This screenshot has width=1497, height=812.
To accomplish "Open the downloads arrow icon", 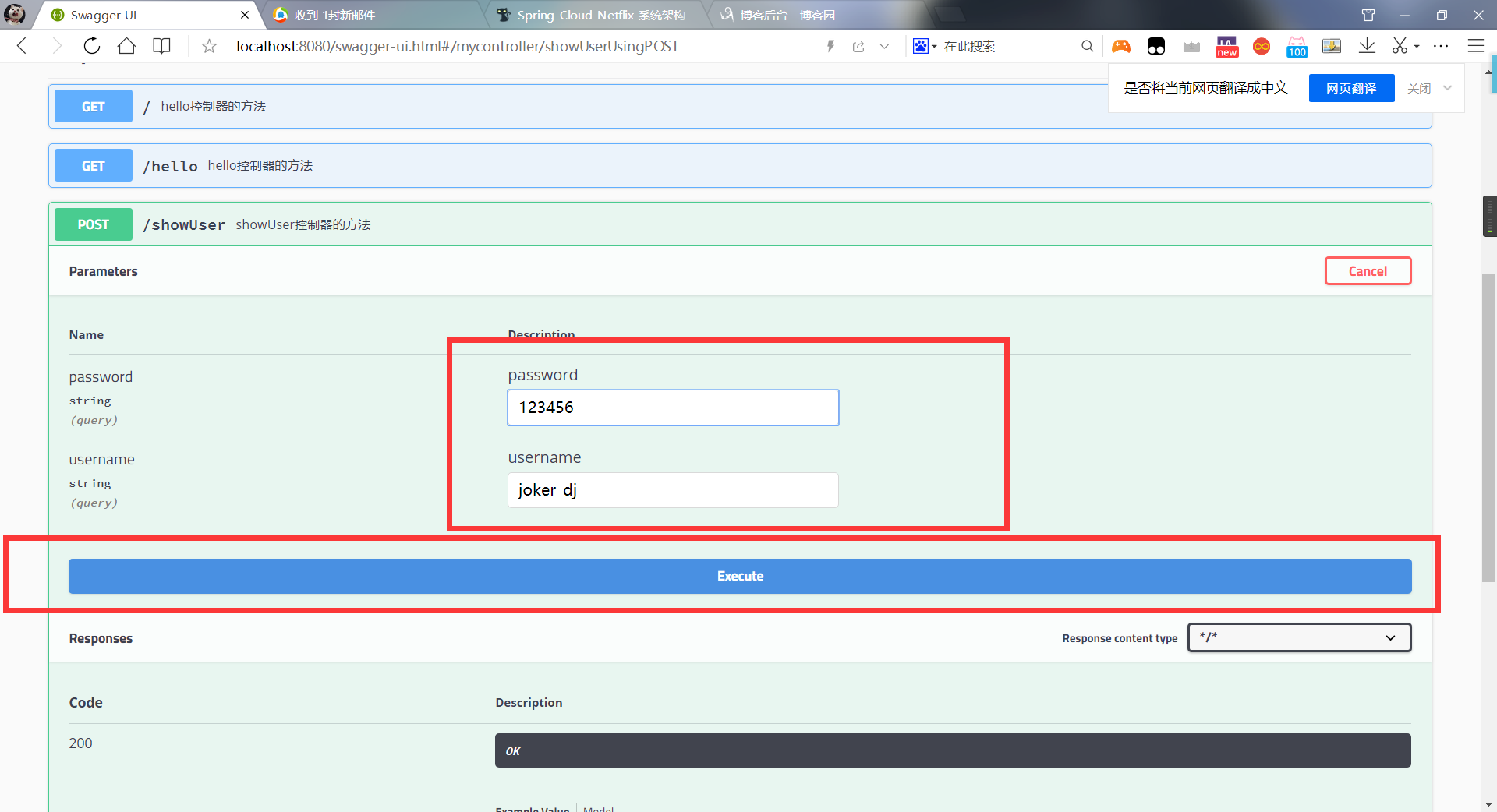I will click(1367, 47).
